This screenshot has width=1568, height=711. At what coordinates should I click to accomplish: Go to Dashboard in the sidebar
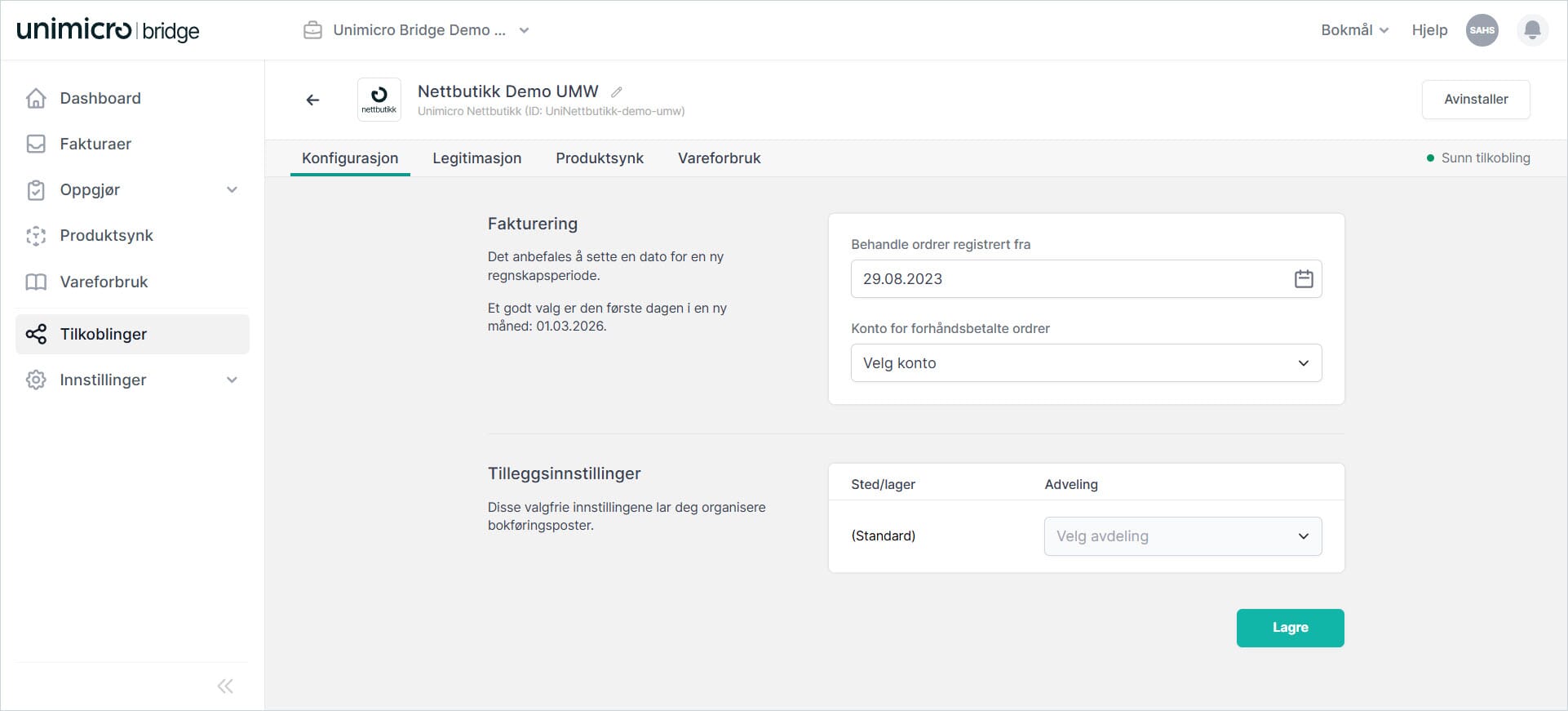(100, 98)
